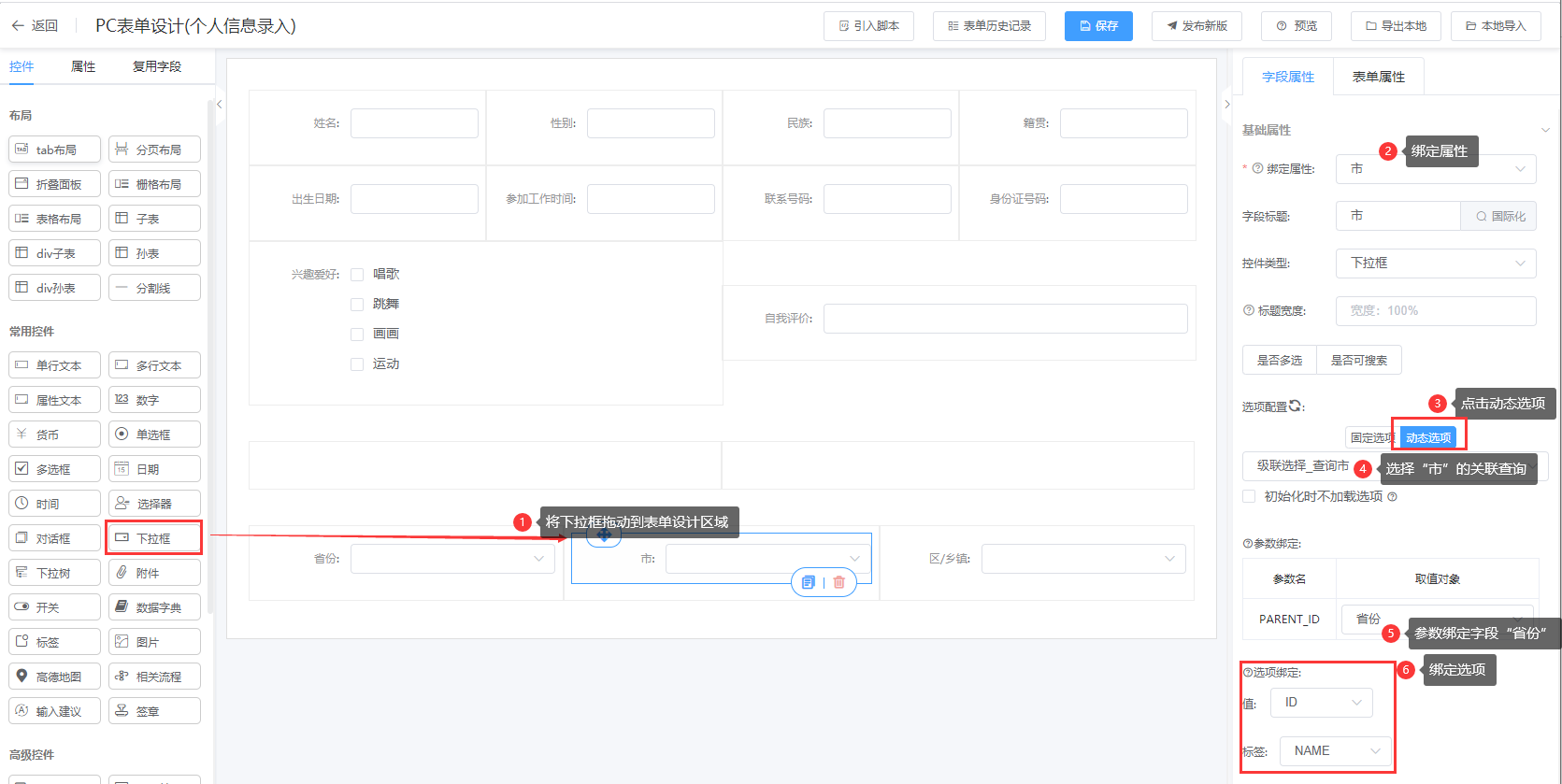Open the 省份 dropdown in form
The height and width of the screenshot is (784, 1562).
(x=452, y=559)
